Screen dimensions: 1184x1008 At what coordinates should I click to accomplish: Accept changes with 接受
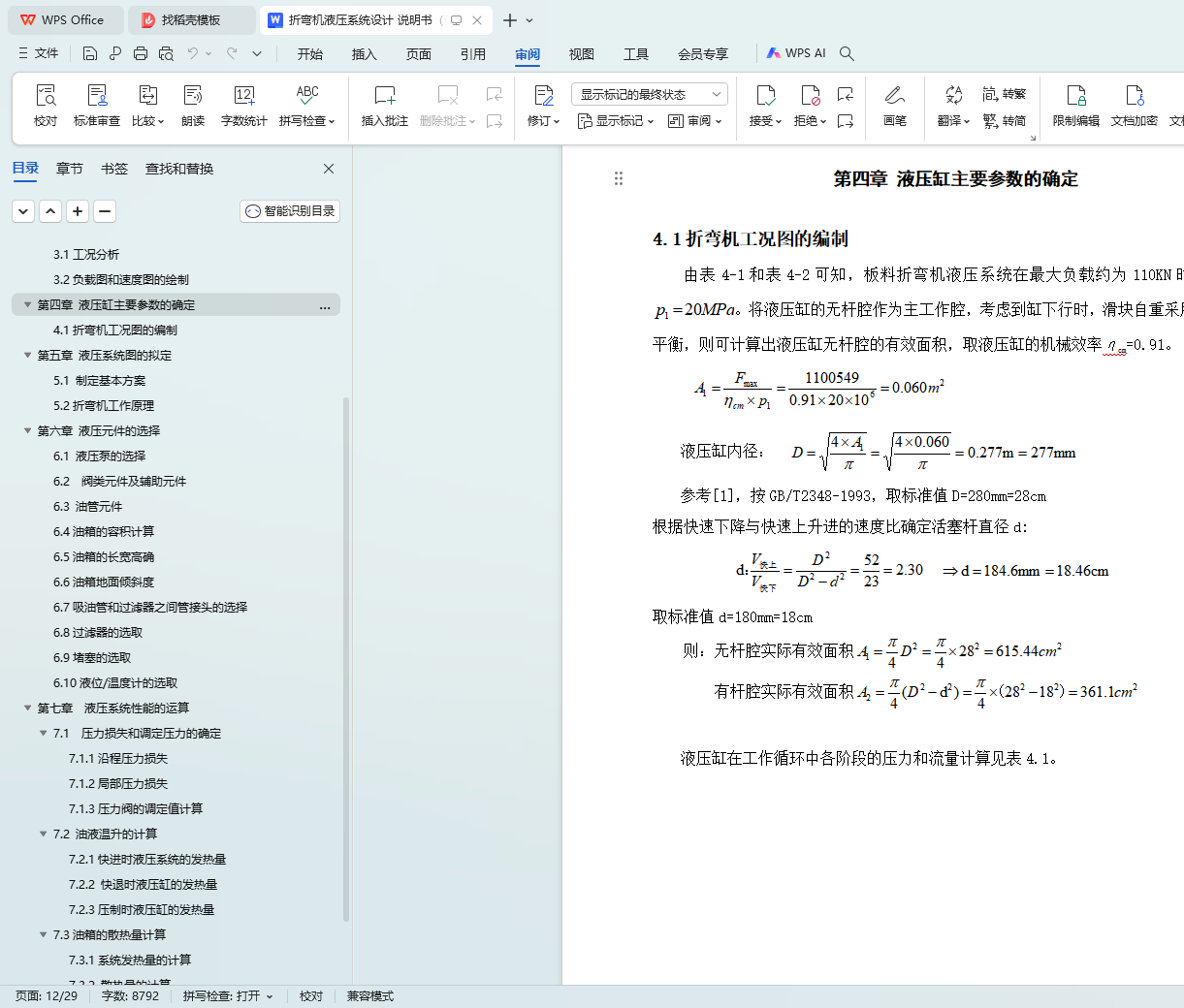pyautogui.click(x=765, y=106)
